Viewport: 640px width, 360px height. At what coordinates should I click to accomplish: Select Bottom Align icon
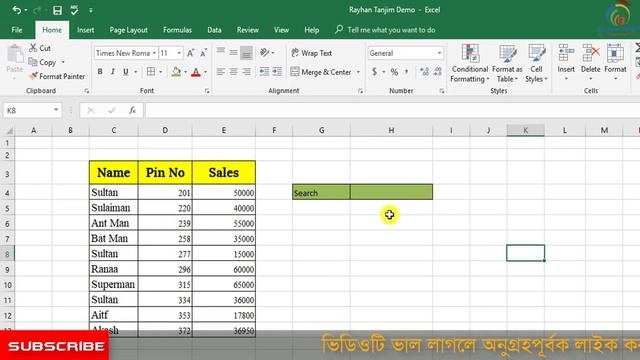coord(246,53)
